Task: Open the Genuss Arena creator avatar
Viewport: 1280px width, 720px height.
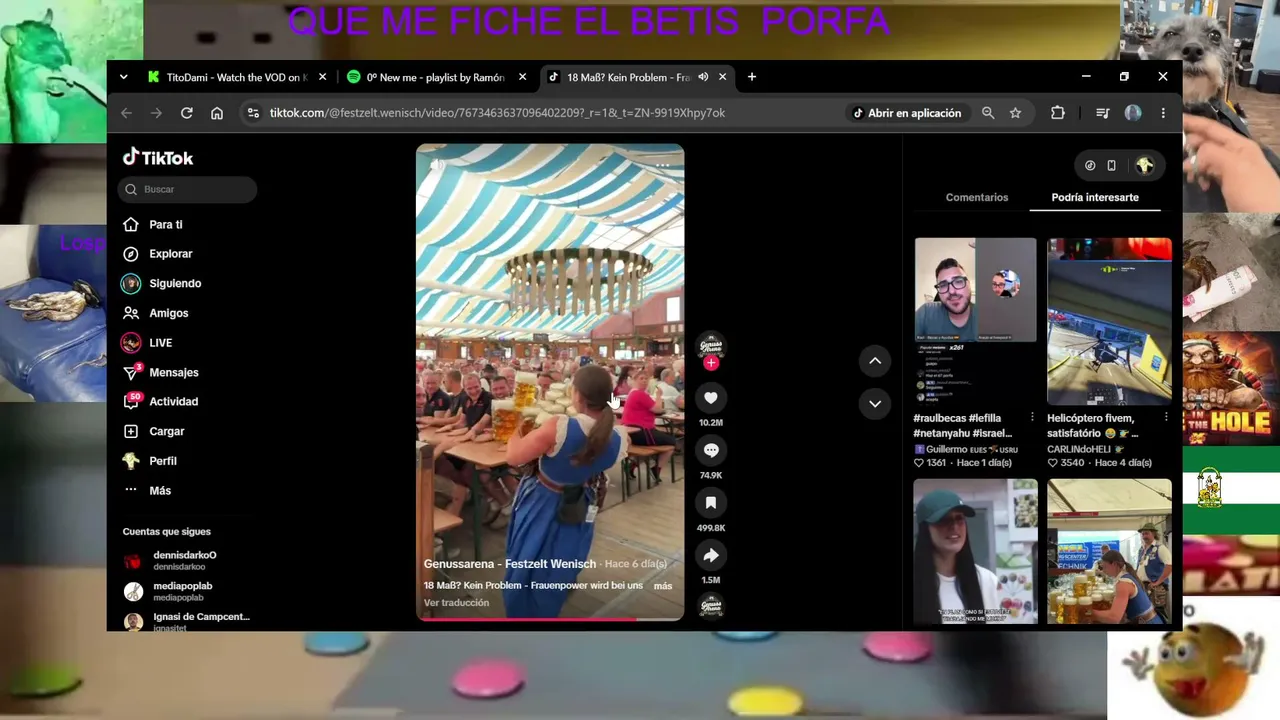Action: pyautogui.click(x=711, y=345)
